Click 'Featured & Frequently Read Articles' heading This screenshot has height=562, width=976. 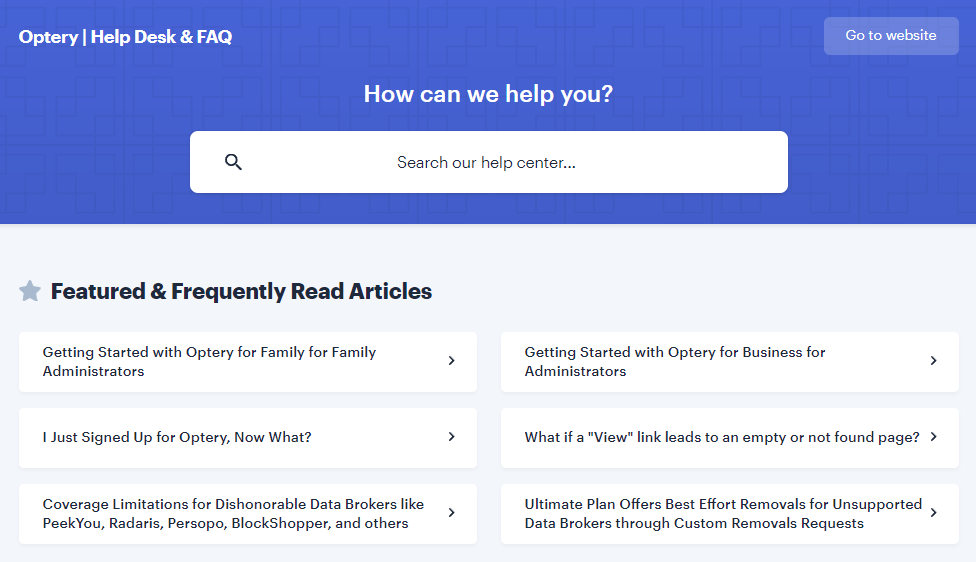coord(241,291)
